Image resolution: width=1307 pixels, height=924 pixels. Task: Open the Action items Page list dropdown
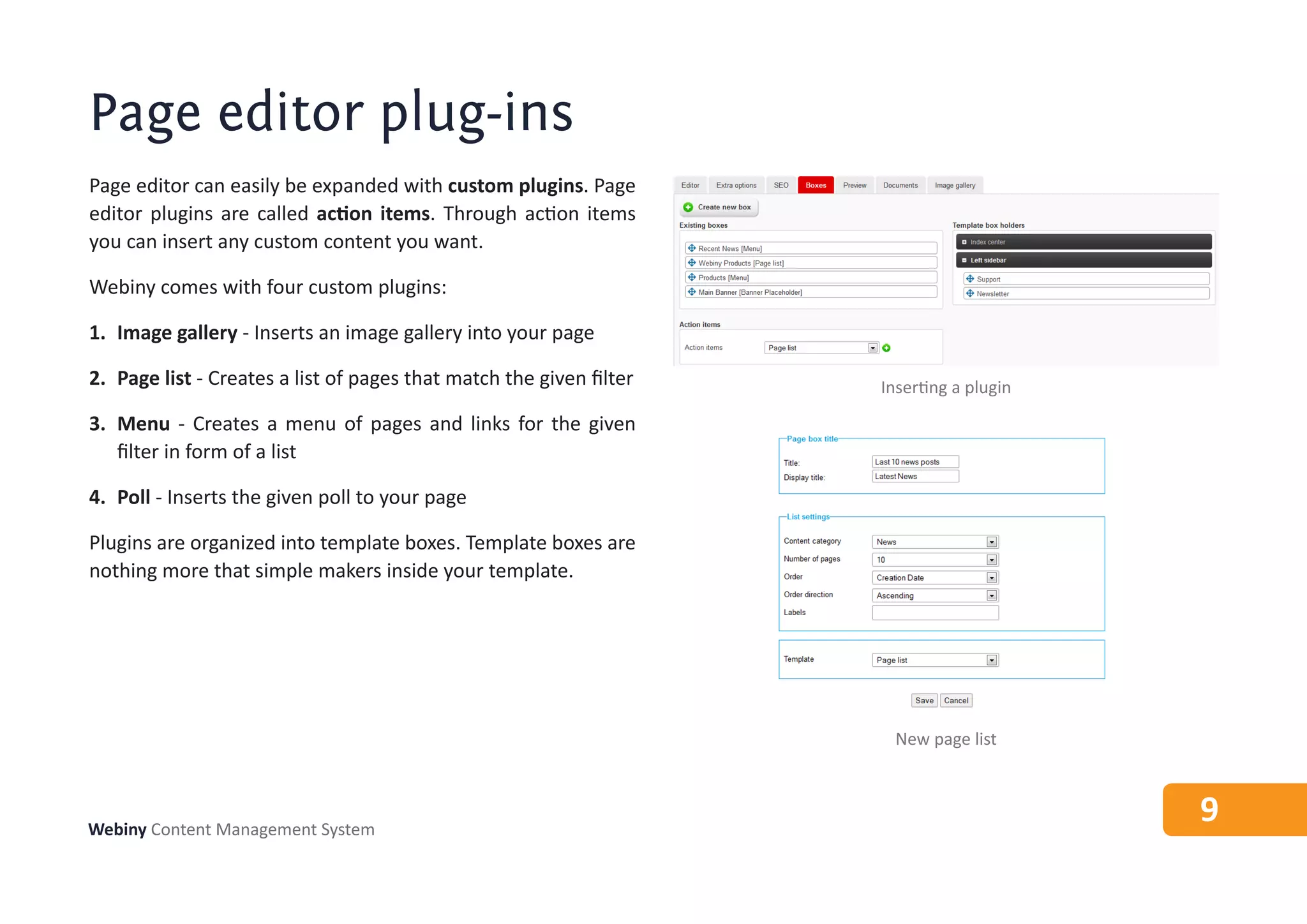[x=822, y=348]
